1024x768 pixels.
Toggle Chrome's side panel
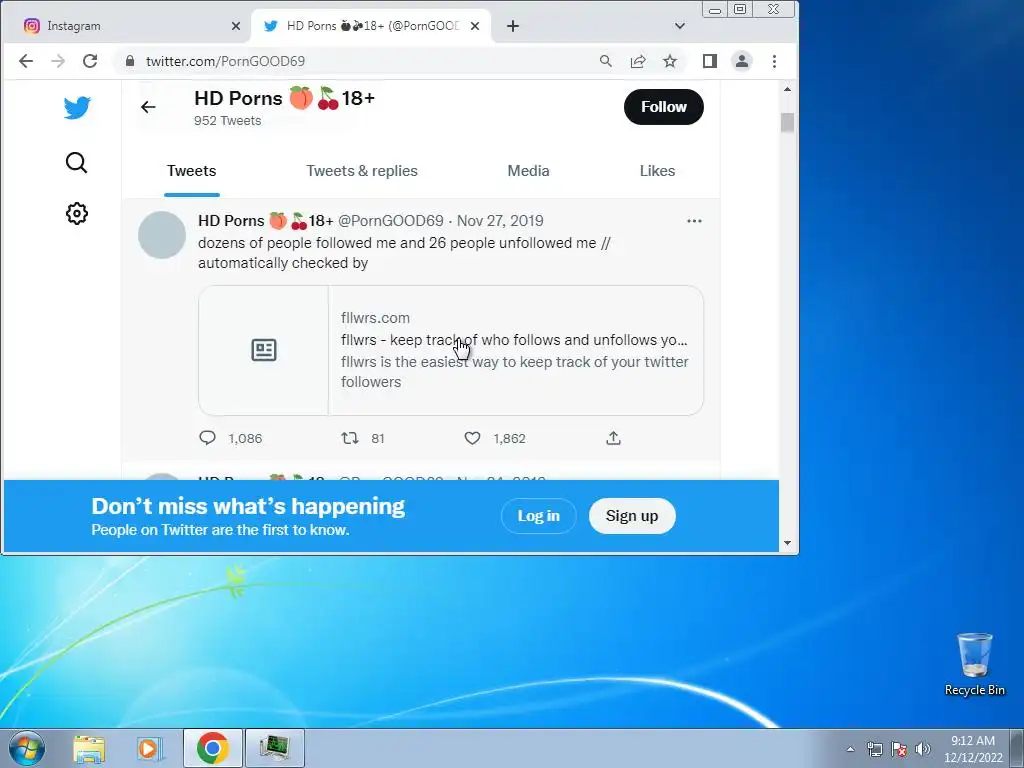point(710,61)
